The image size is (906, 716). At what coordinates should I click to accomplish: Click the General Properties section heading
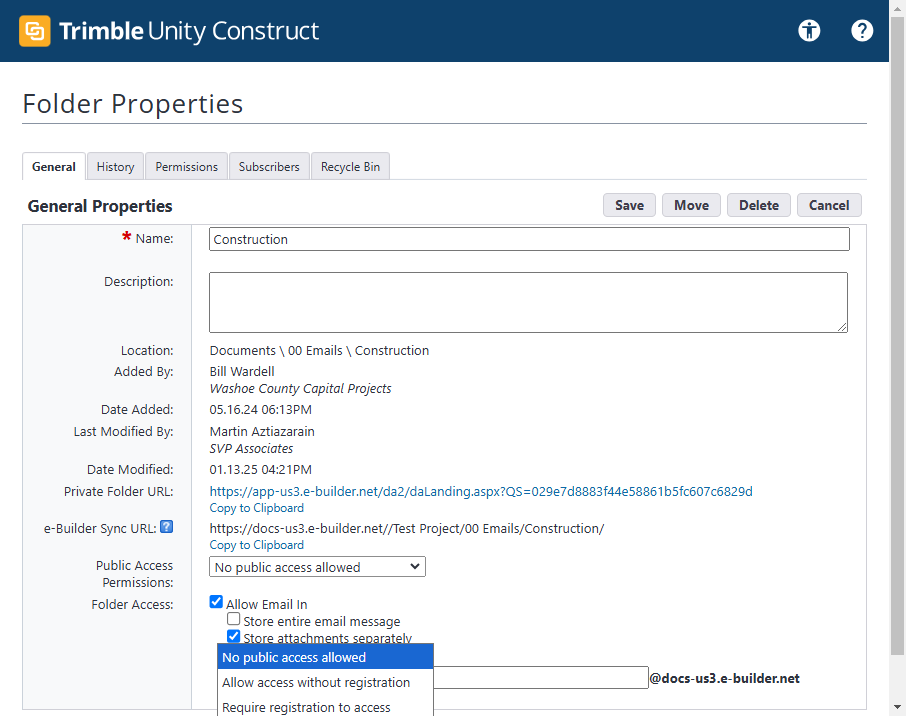coord(100,206)
